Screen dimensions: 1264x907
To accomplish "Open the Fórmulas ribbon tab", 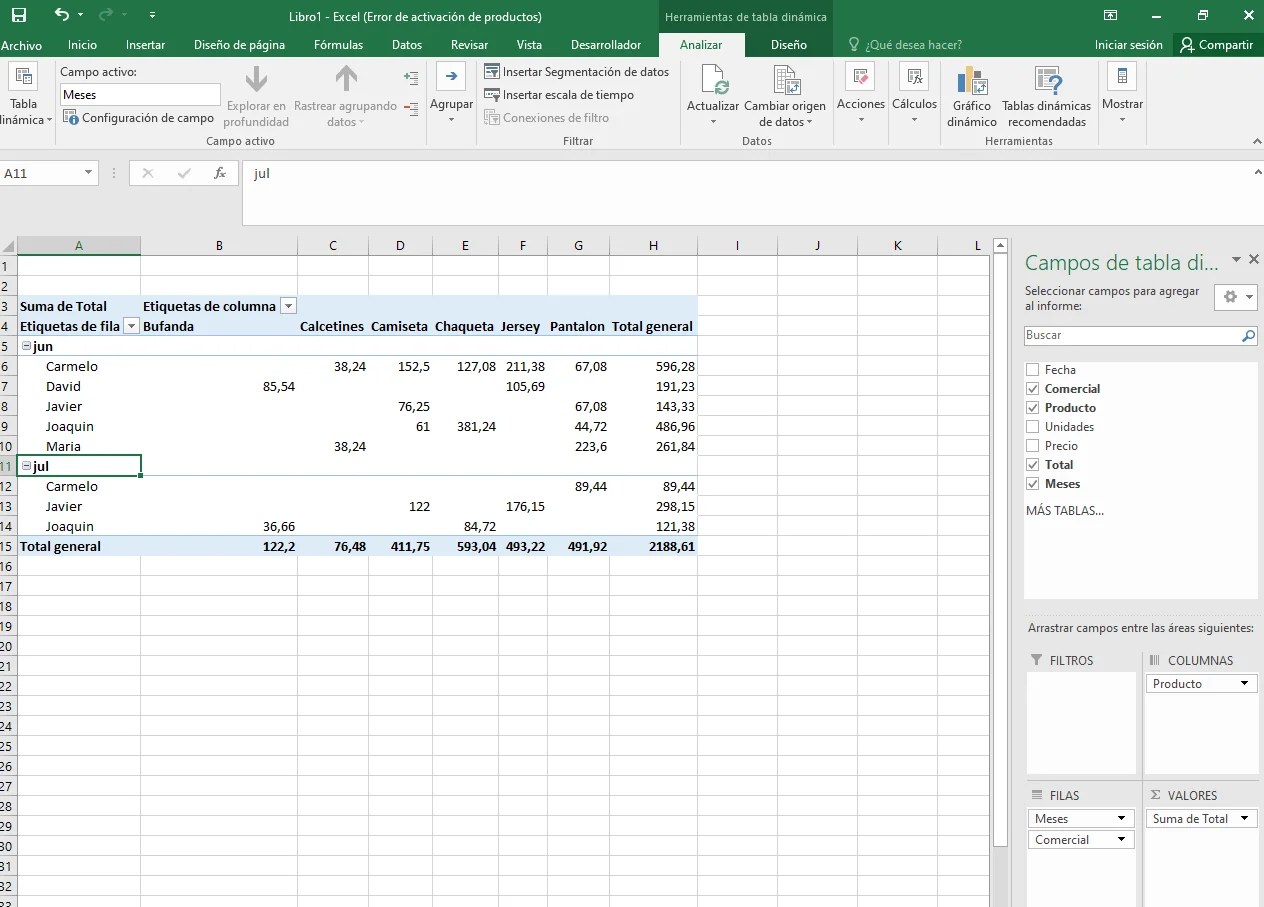I will tap(338, 45).
